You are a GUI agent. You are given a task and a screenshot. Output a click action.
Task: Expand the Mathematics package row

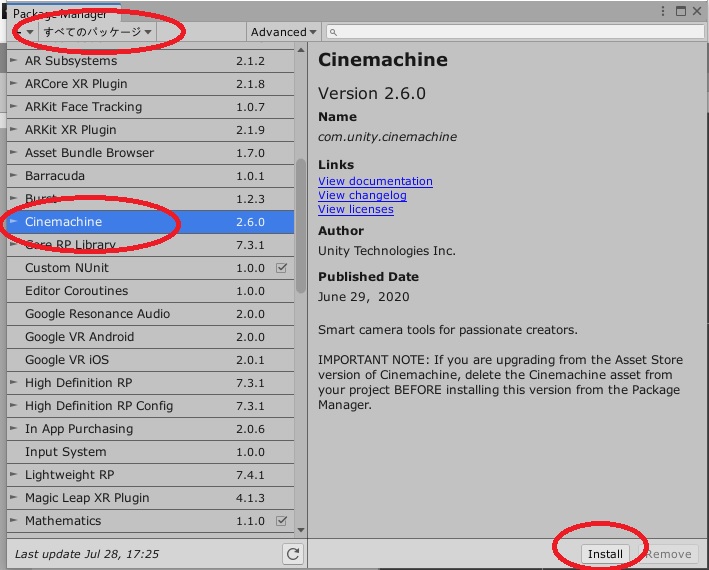click(14, 520)
